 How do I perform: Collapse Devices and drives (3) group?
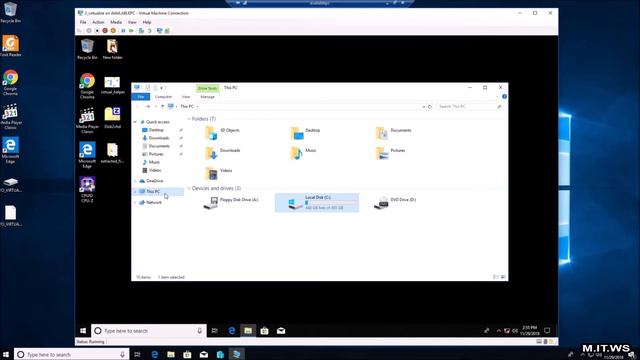189,188
